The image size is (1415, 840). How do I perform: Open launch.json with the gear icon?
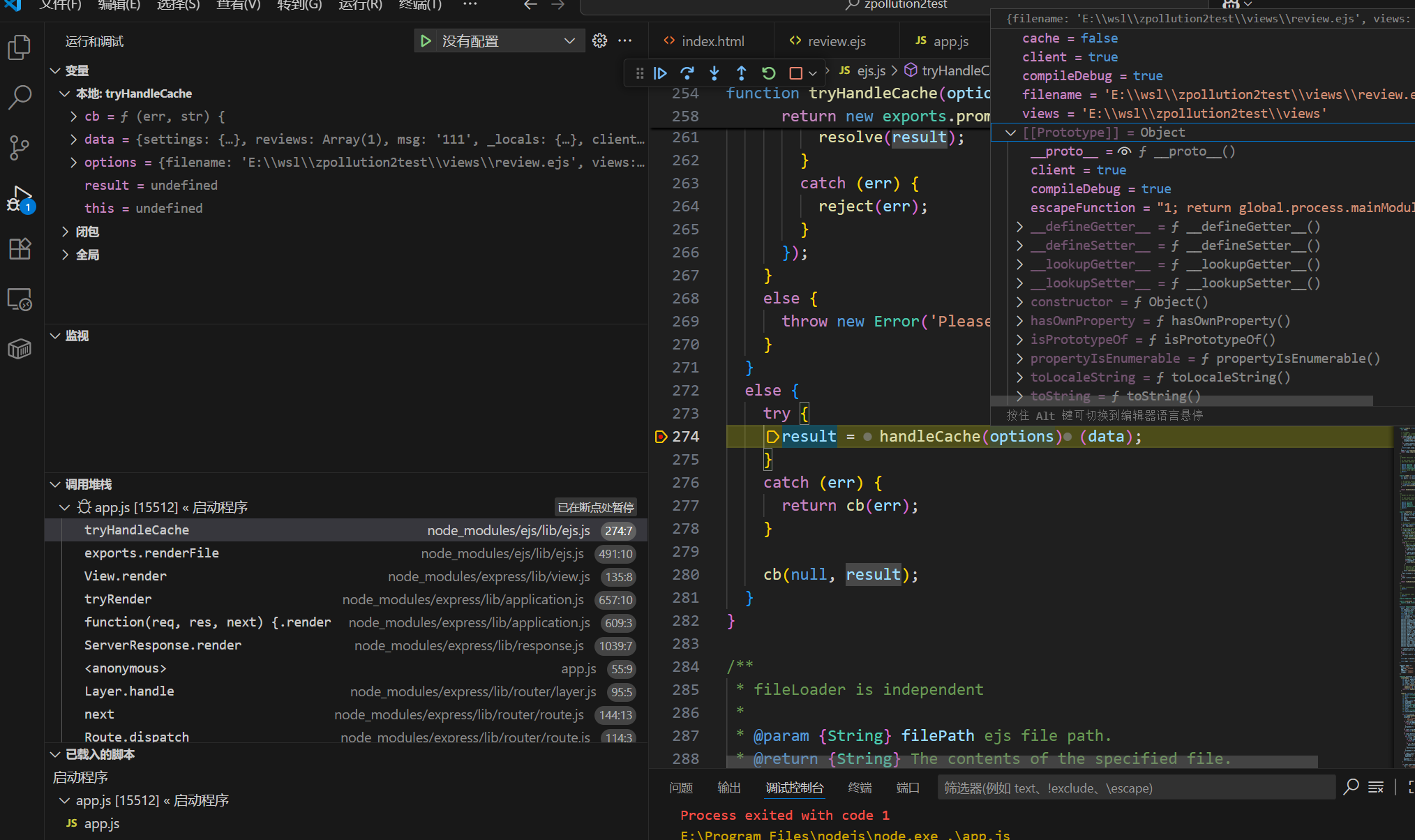click(599, 40)
